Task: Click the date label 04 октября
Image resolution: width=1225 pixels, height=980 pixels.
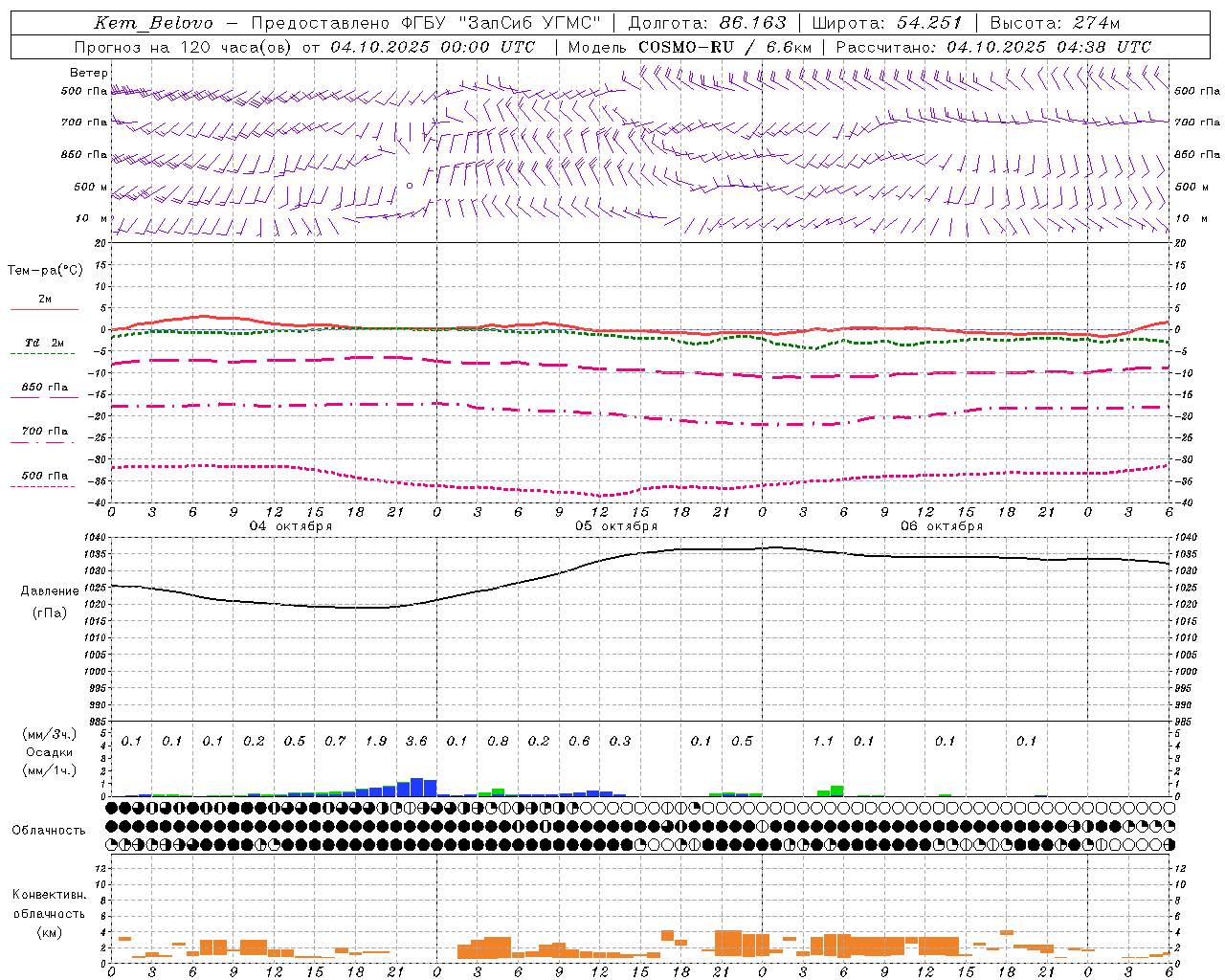Action: pyautogui.click(x=291, y=526)
